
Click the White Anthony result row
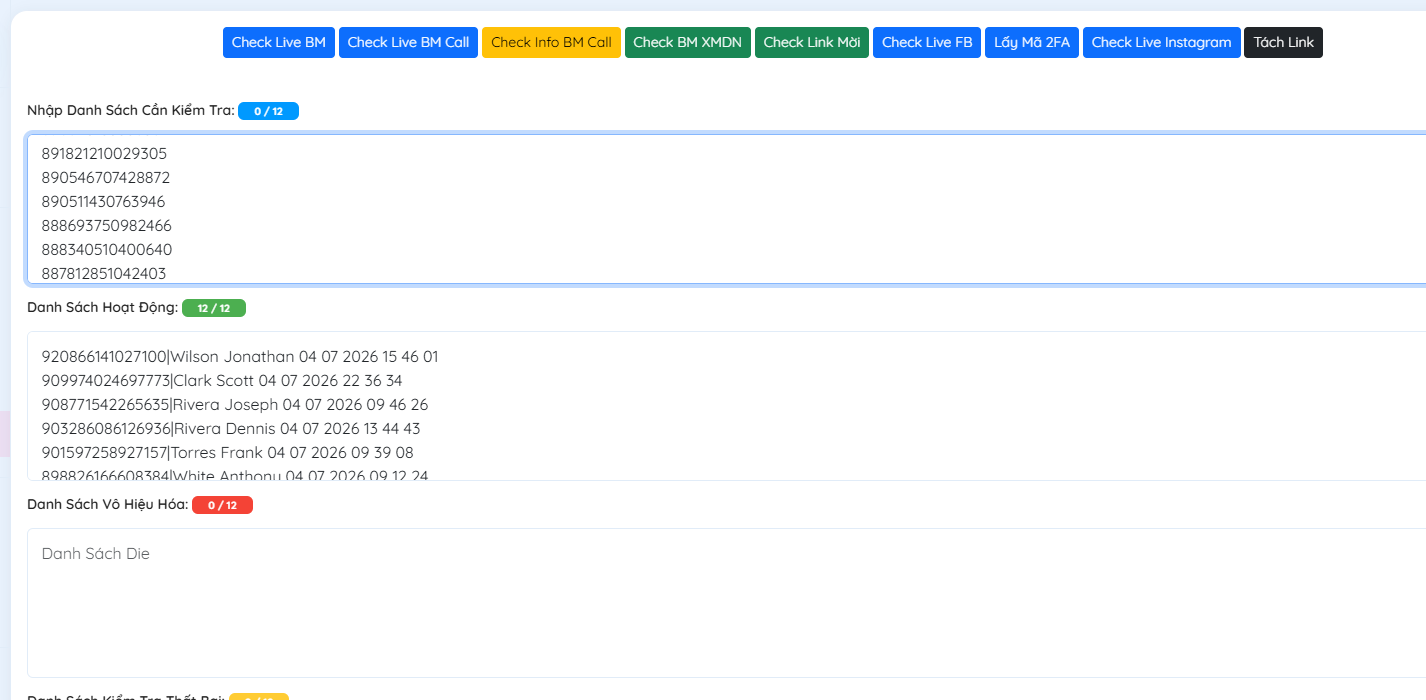(234, 475)
